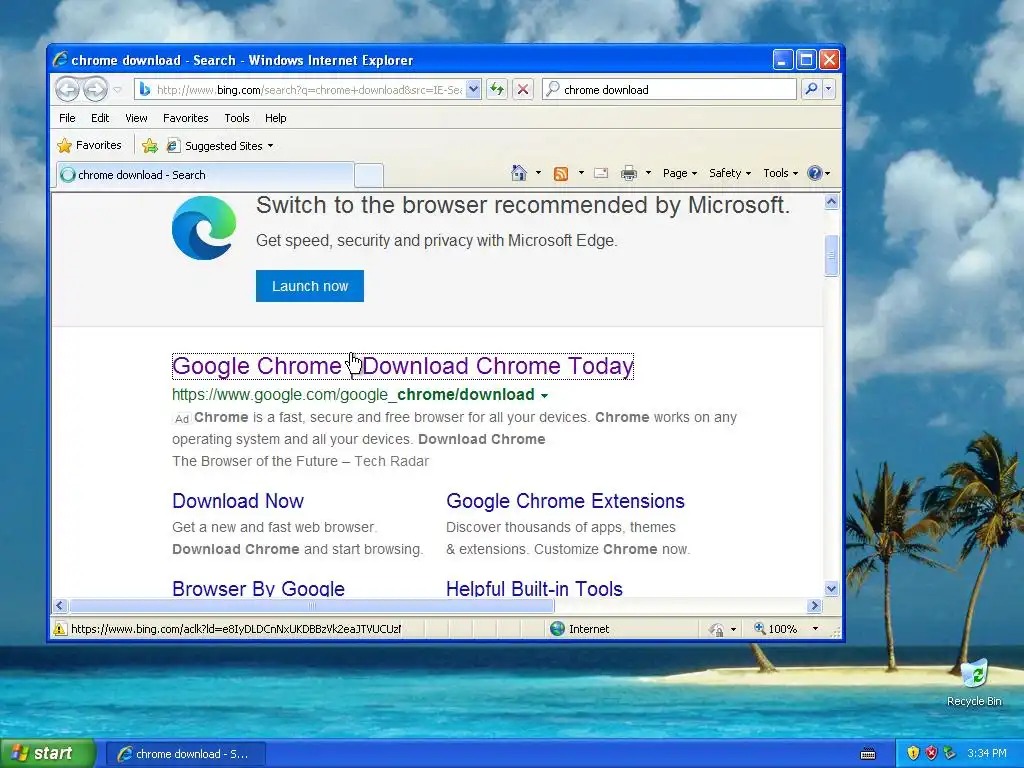This screenshot has height=768, width=1024.
Task: Click the magnifier Search button in toolbar
Action: point(811,89)
